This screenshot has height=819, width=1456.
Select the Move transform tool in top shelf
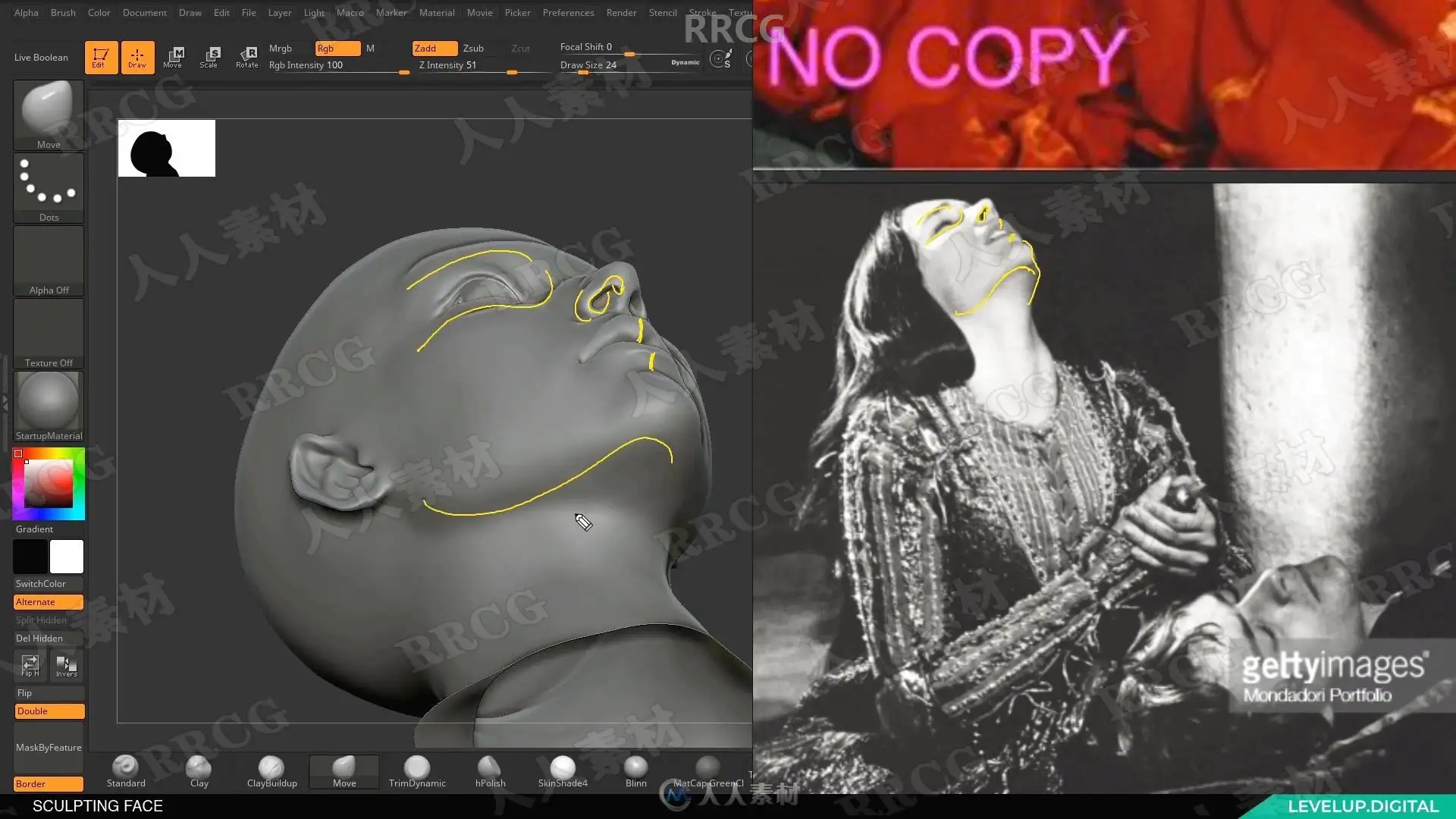[x=173, y=57]
